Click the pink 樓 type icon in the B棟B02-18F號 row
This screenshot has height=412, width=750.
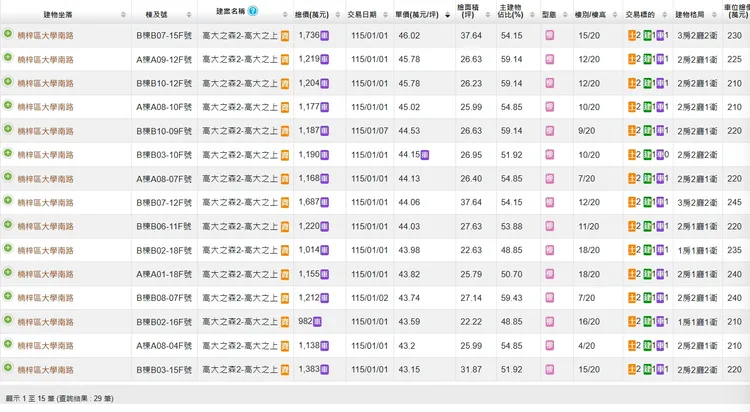pyautogui.click(x=550, y=251)
